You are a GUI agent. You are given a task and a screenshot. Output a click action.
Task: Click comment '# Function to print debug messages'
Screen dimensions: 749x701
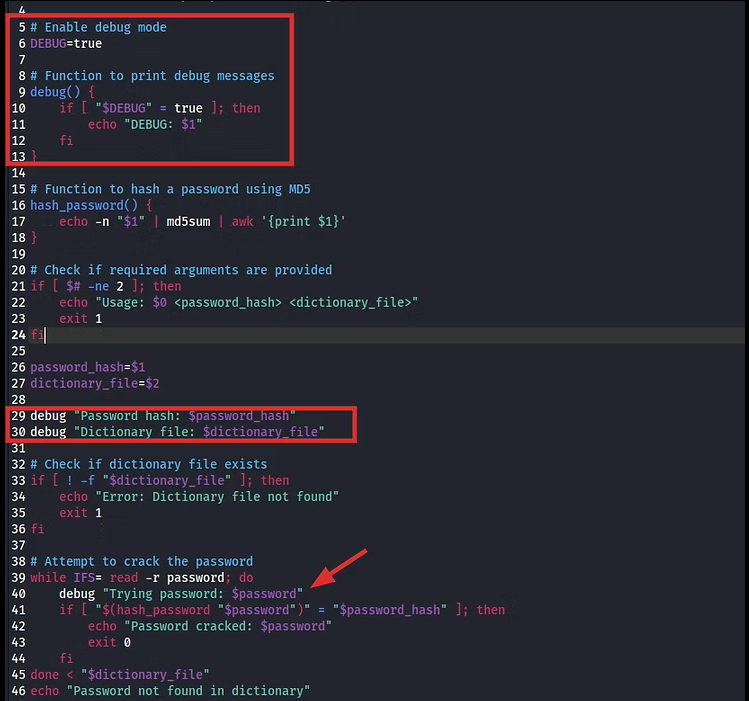pos(152,76)
